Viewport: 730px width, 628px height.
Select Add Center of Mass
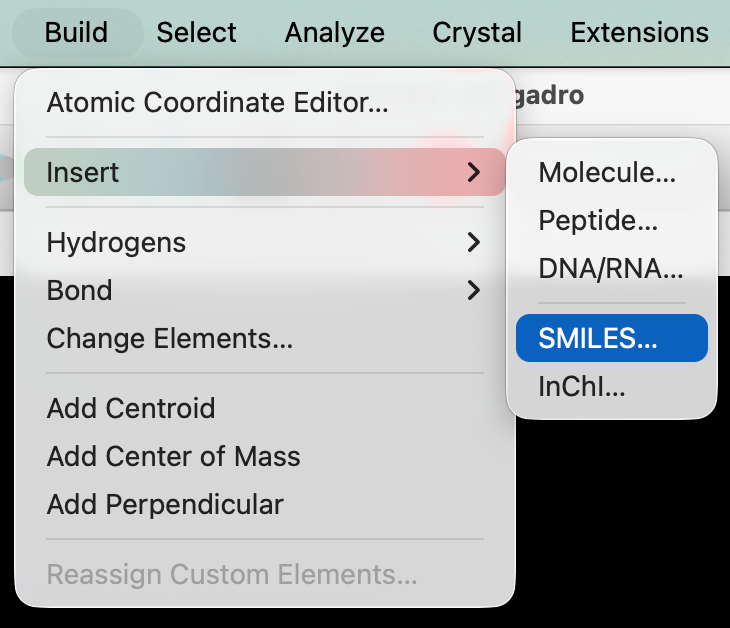(x=173, y=457)
